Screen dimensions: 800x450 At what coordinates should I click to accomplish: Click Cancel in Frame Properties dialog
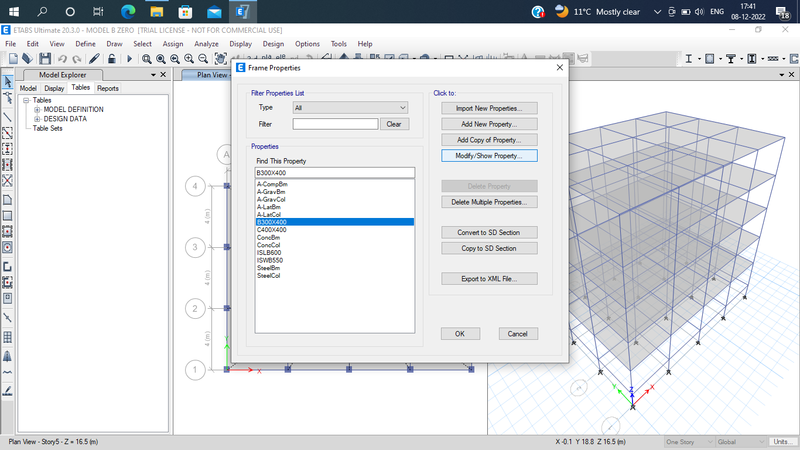coord(517,334)
